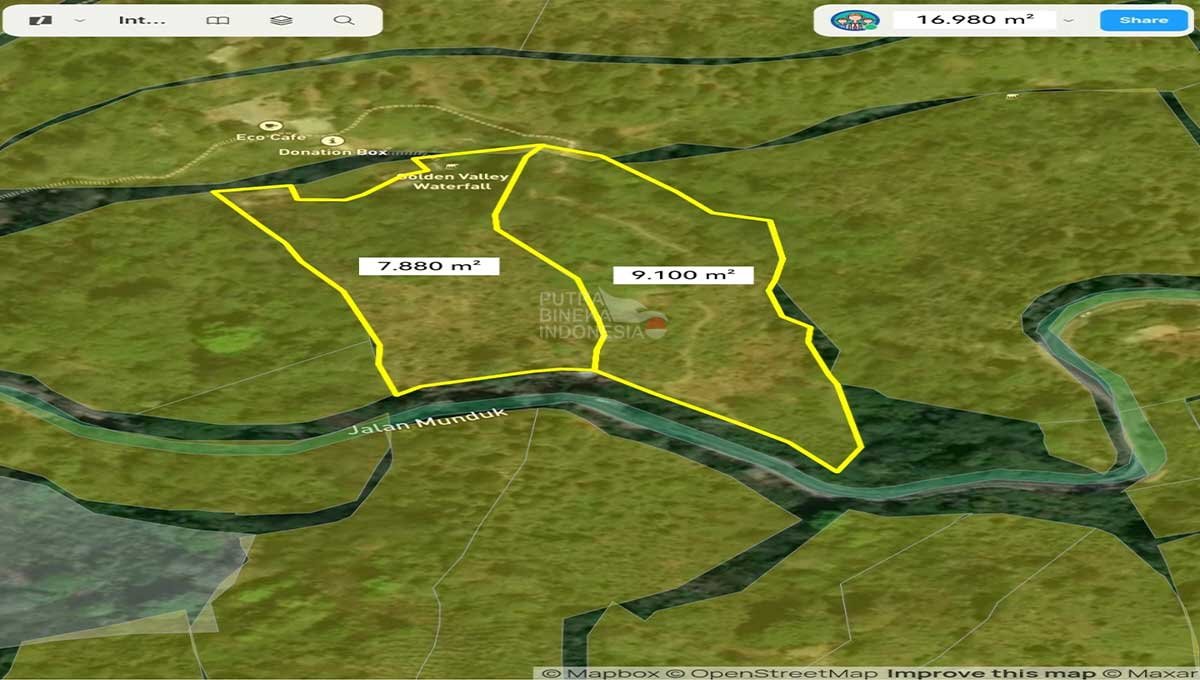Click the Donation Box info icon
Image resolution: width=1200 pixels, height=680 pixels.
pos(334,141)
